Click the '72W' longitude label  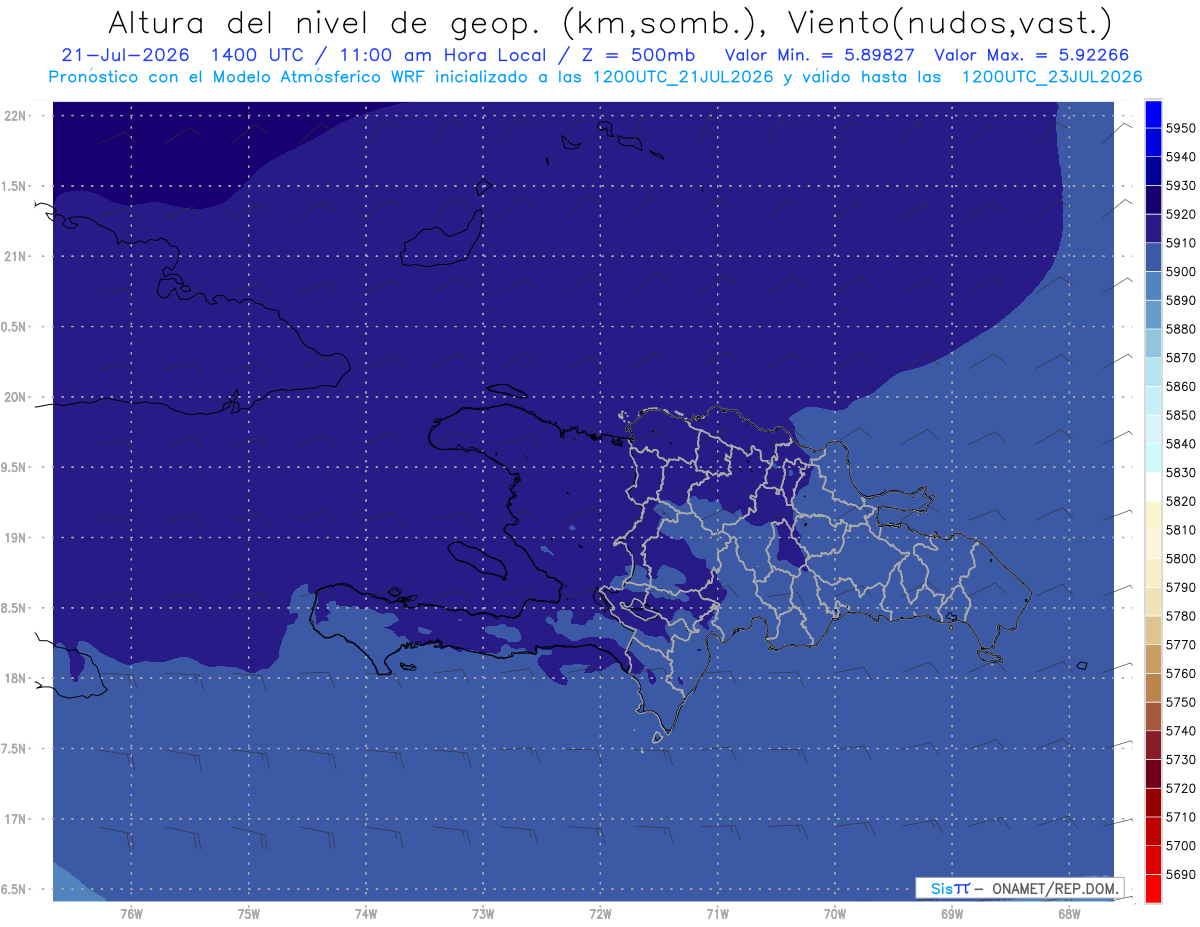(600, 913)
